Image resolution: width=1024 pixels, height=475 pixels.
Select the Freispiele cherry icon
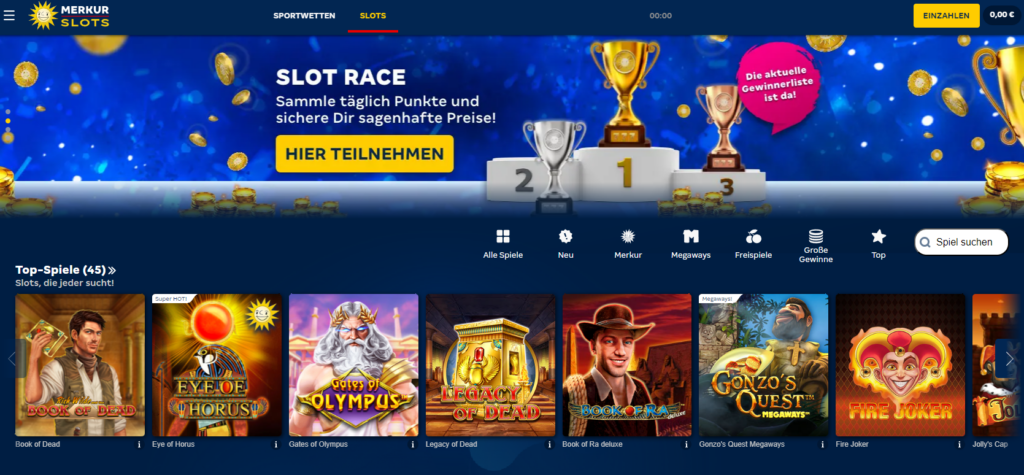(753, 237)
